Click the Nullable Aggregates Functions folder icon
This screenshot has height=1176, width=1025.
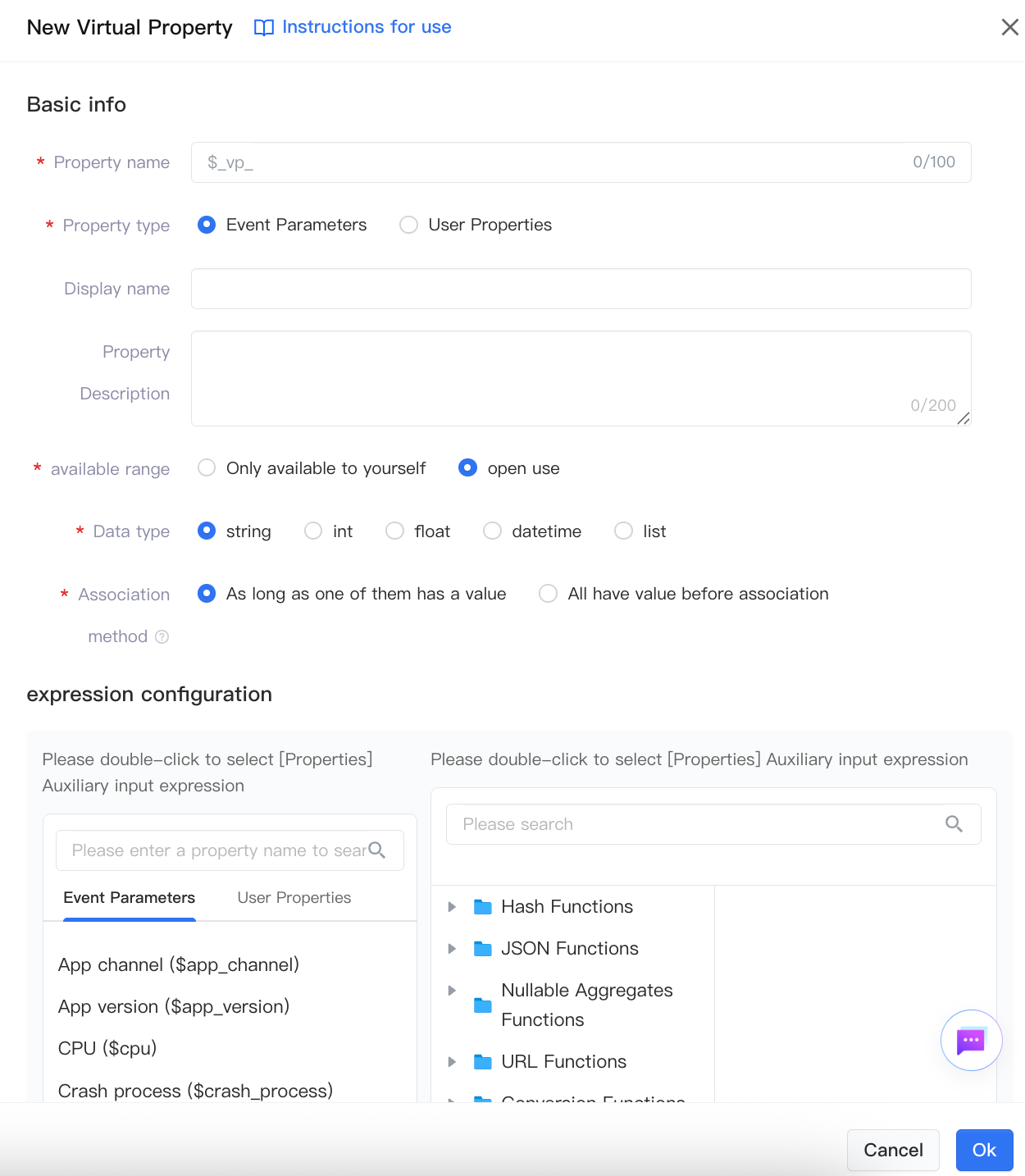tap(483, 1005)
